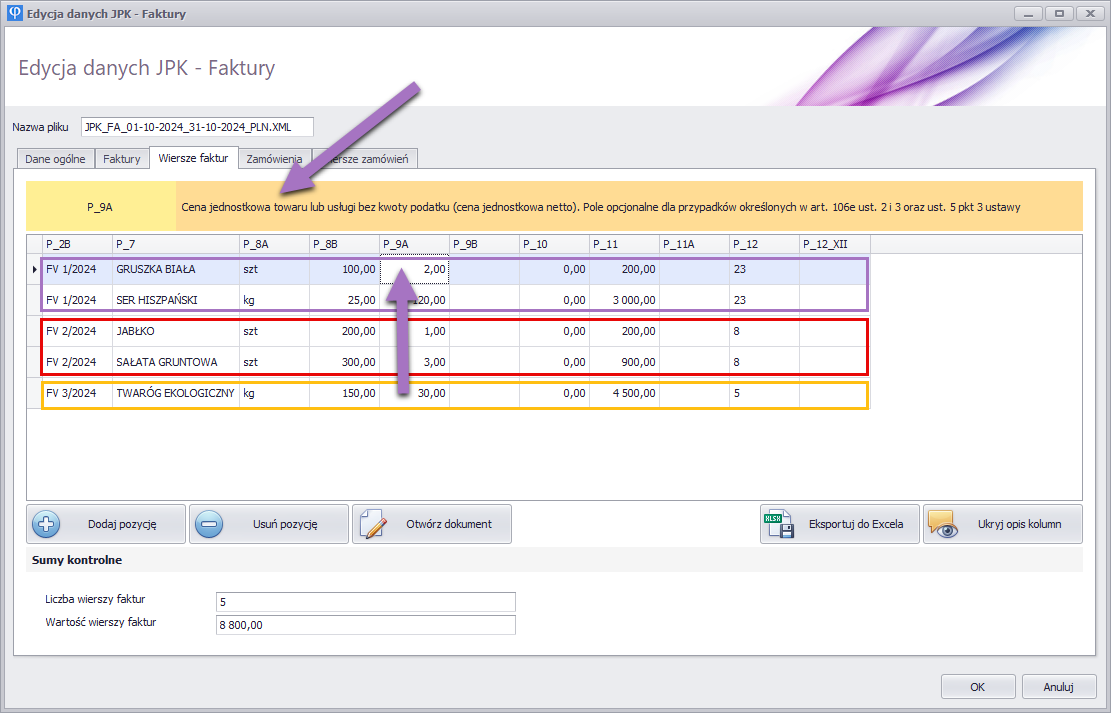Click the eye icon on Ukryj opis kolumn
This screenshot has height=713, width=1111.
pos(942,524)
